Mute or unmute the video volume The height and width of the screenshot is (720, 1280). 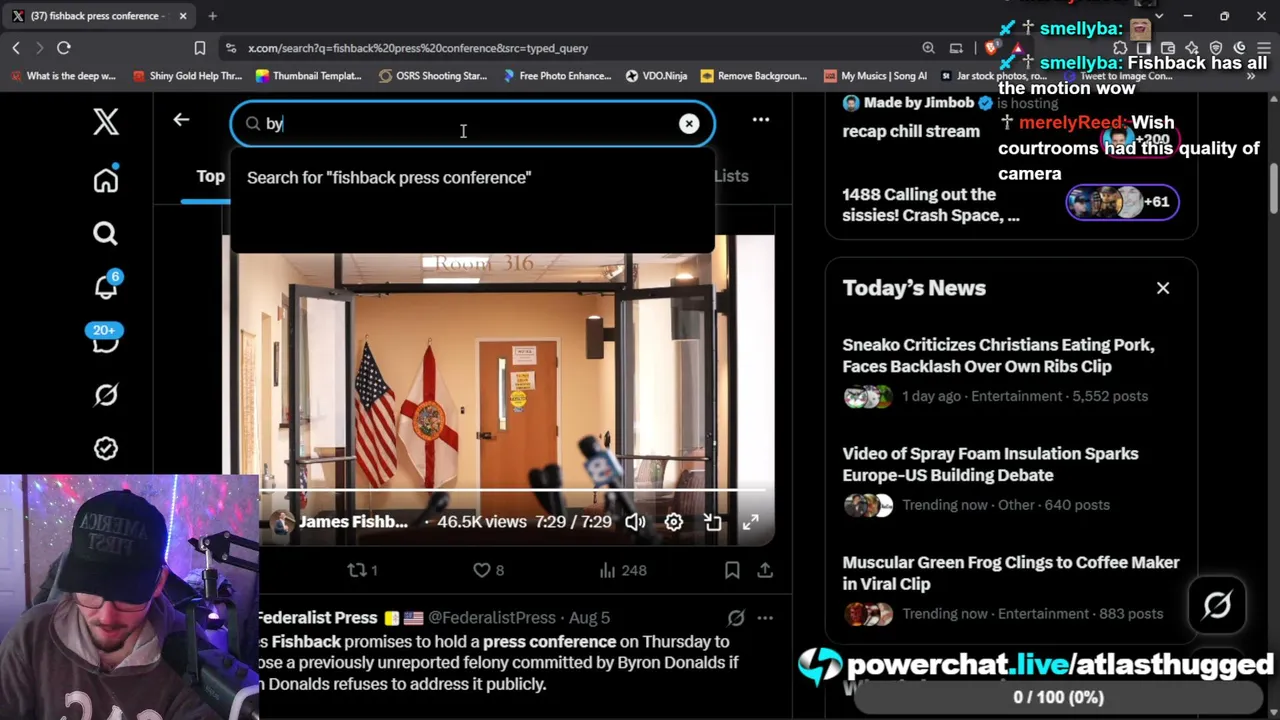635,522
